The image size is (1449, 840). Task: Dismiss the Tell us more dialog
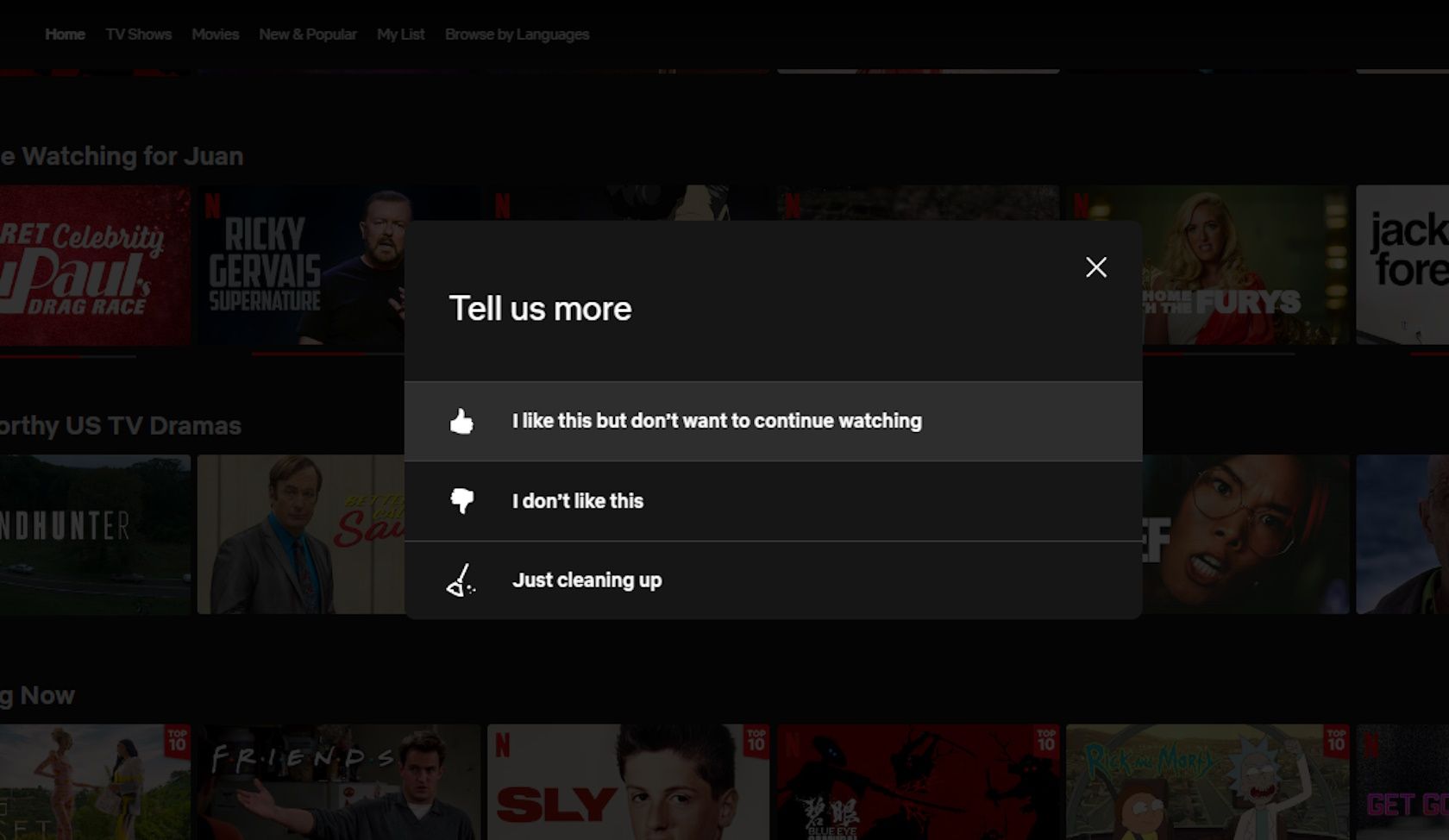(x=1095, y=267)
